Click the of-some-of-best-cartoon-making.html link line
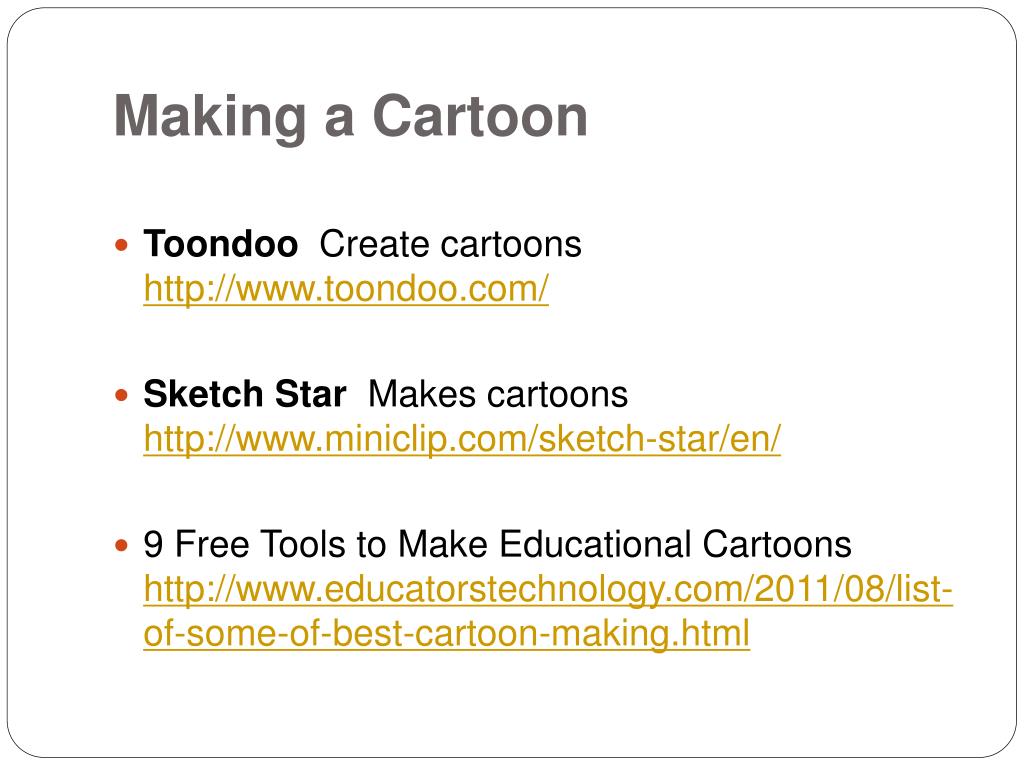Image resolution: width=1024 pixels, height=768 pixels. (x=447, y=633)
